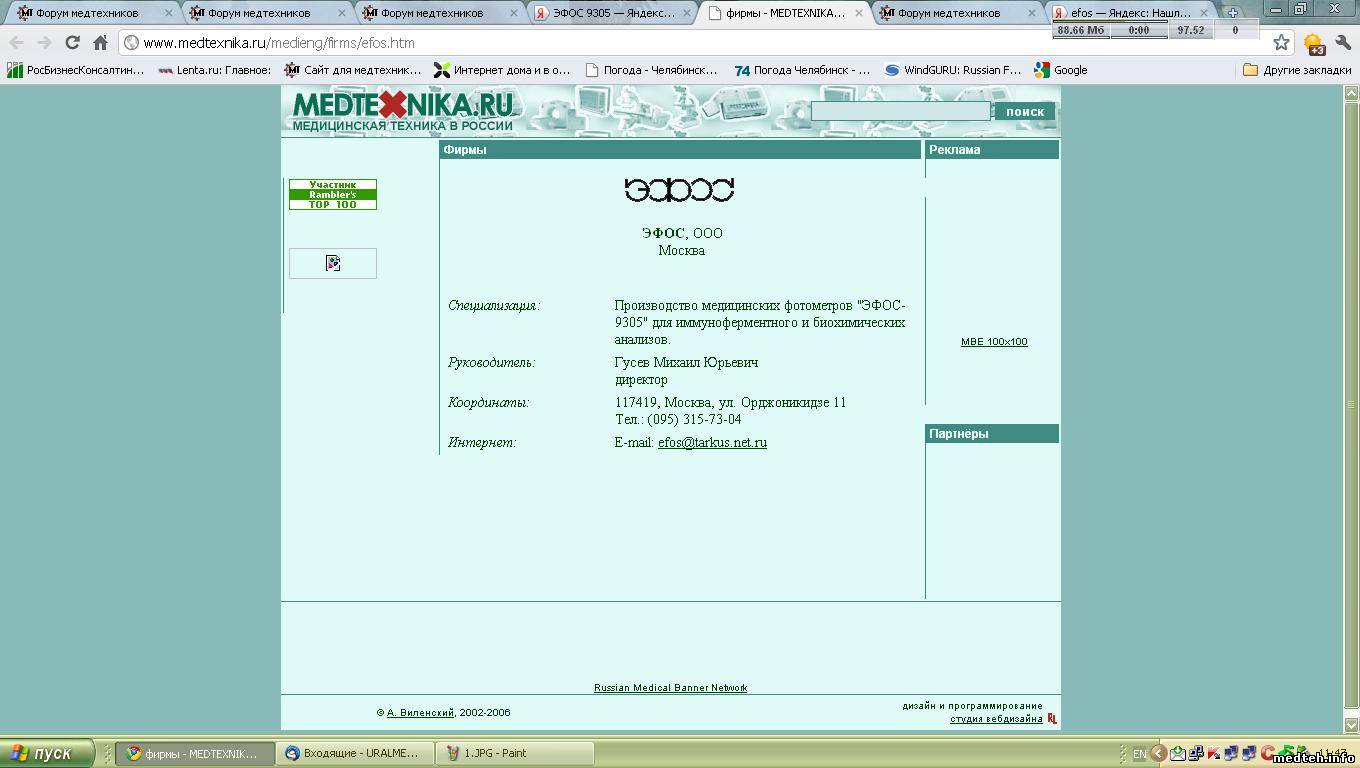The image size is (1360, 768).
Task: Bookmark this page with the star icon
Action: click(x=1281, y=42)
